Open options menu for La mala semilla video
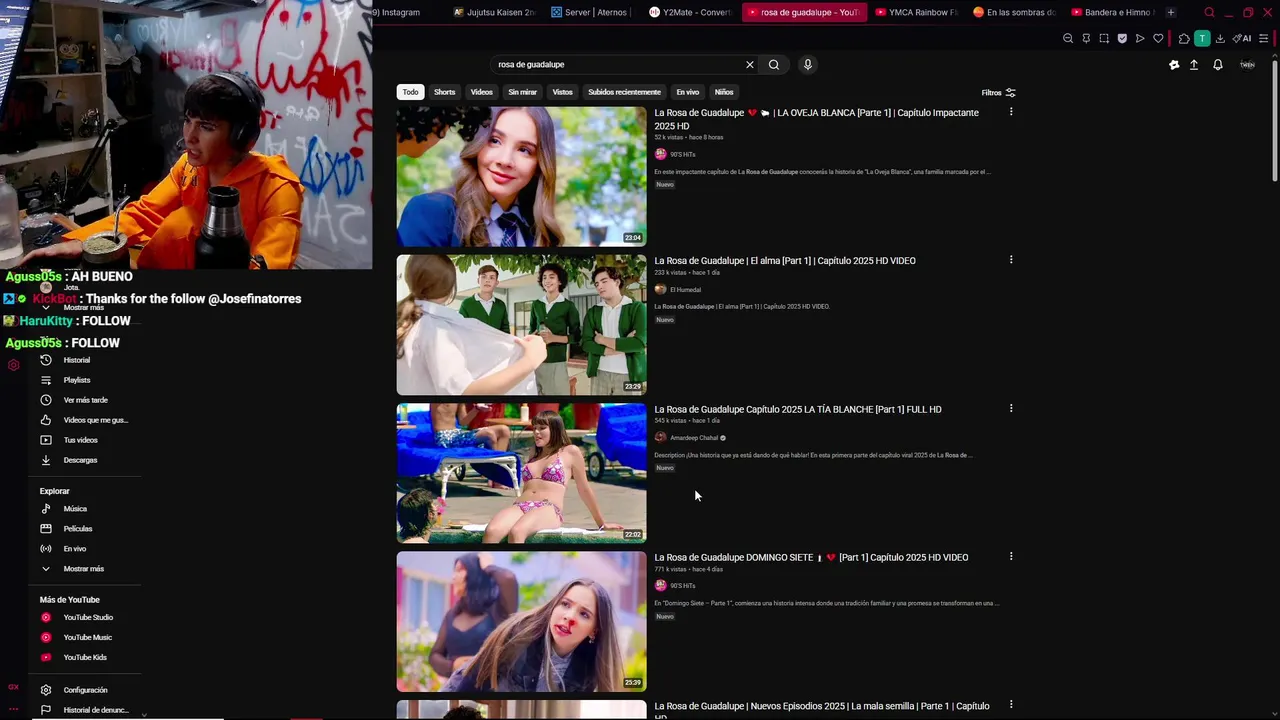This screenshot has width=1280, height=720. 1011,704
